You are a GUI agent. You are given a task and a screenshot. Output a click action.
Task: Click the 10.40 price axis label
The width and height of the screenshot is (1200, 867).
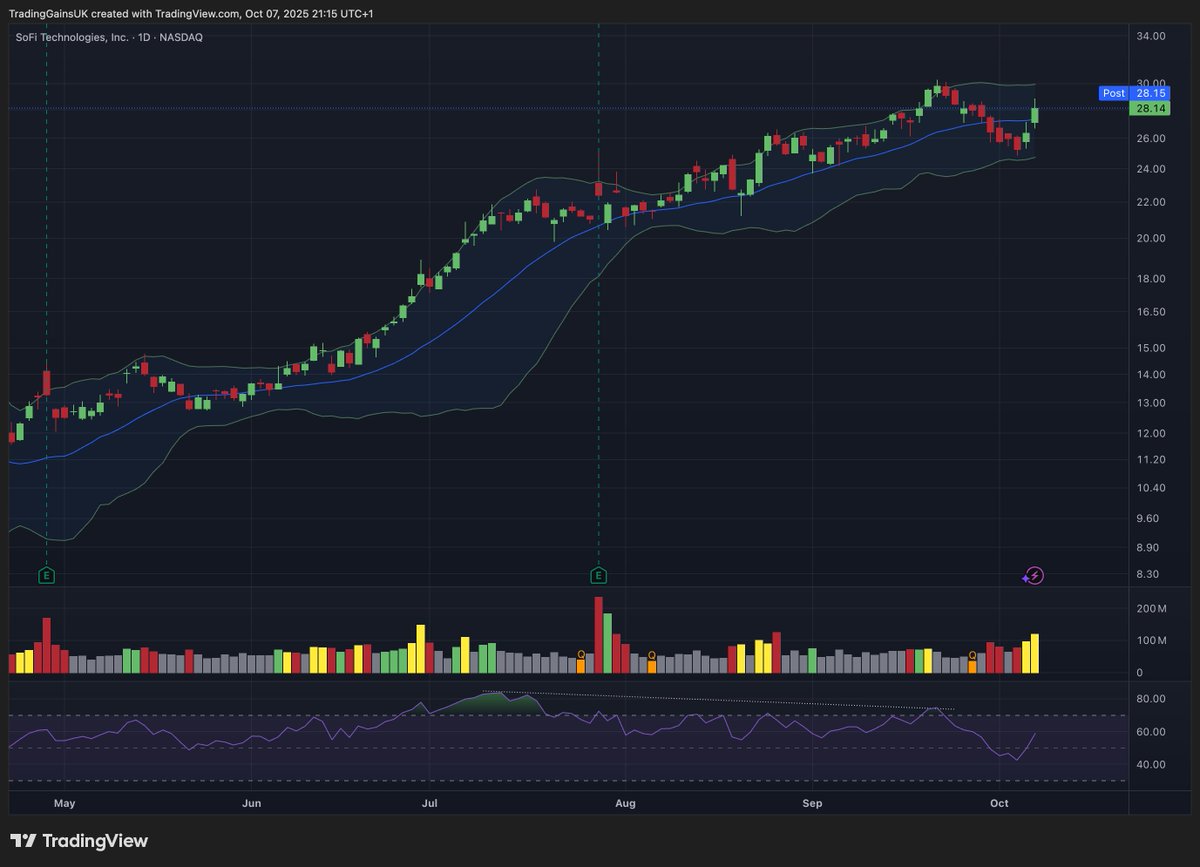point(1152,488)
